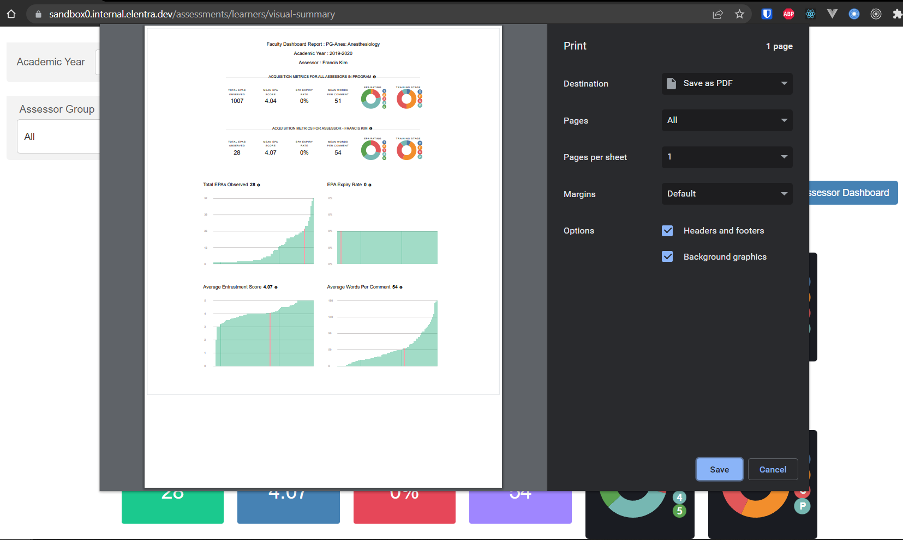Viewport: 904px width, 540px height.
Task: Open the Bitwarden shield extension
Action: (x=765, y=14)
